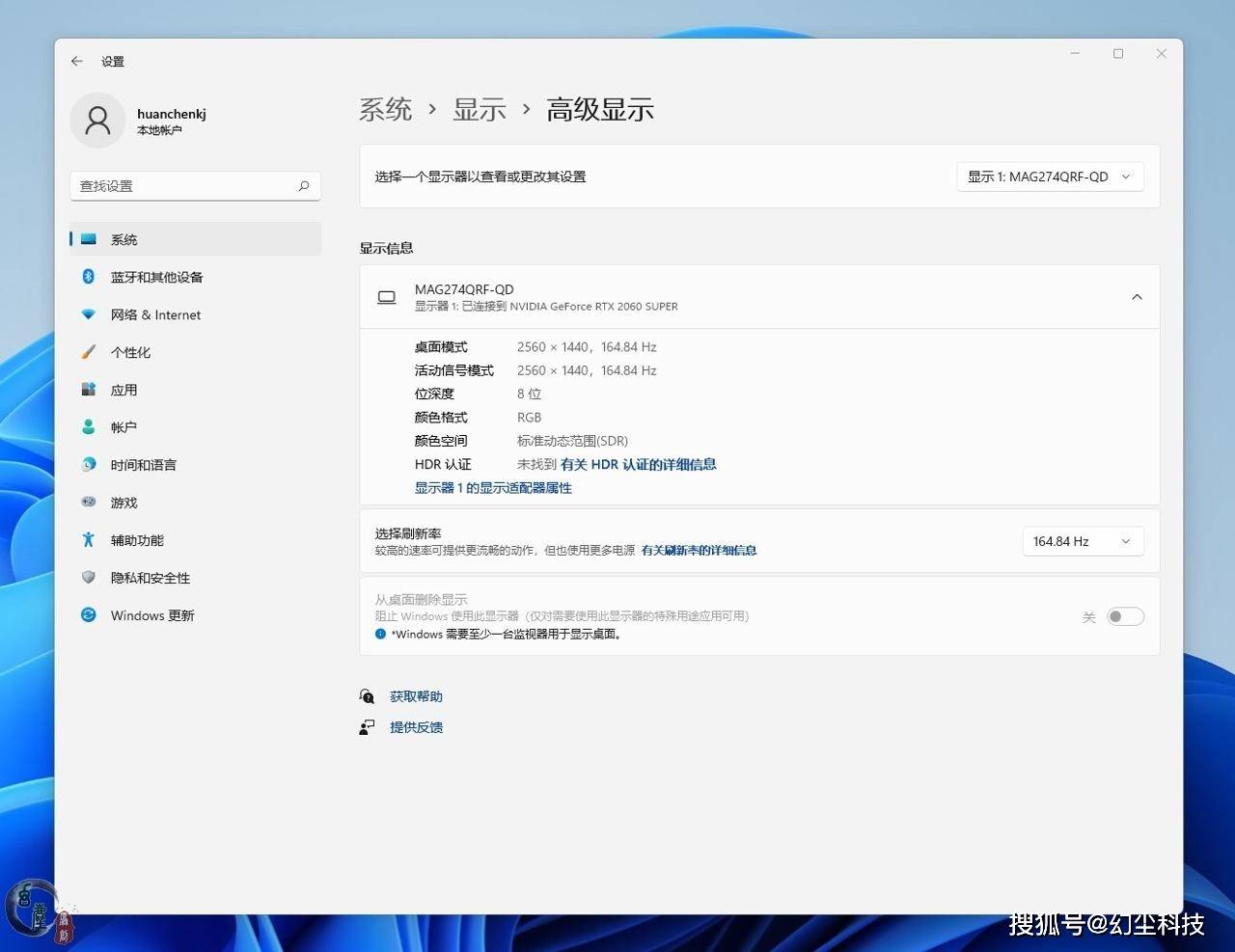Image resolution: width=1235 pixels, height=952 pixels.
Task: Minimize the Settings window
Action: tap(1075, 54)
